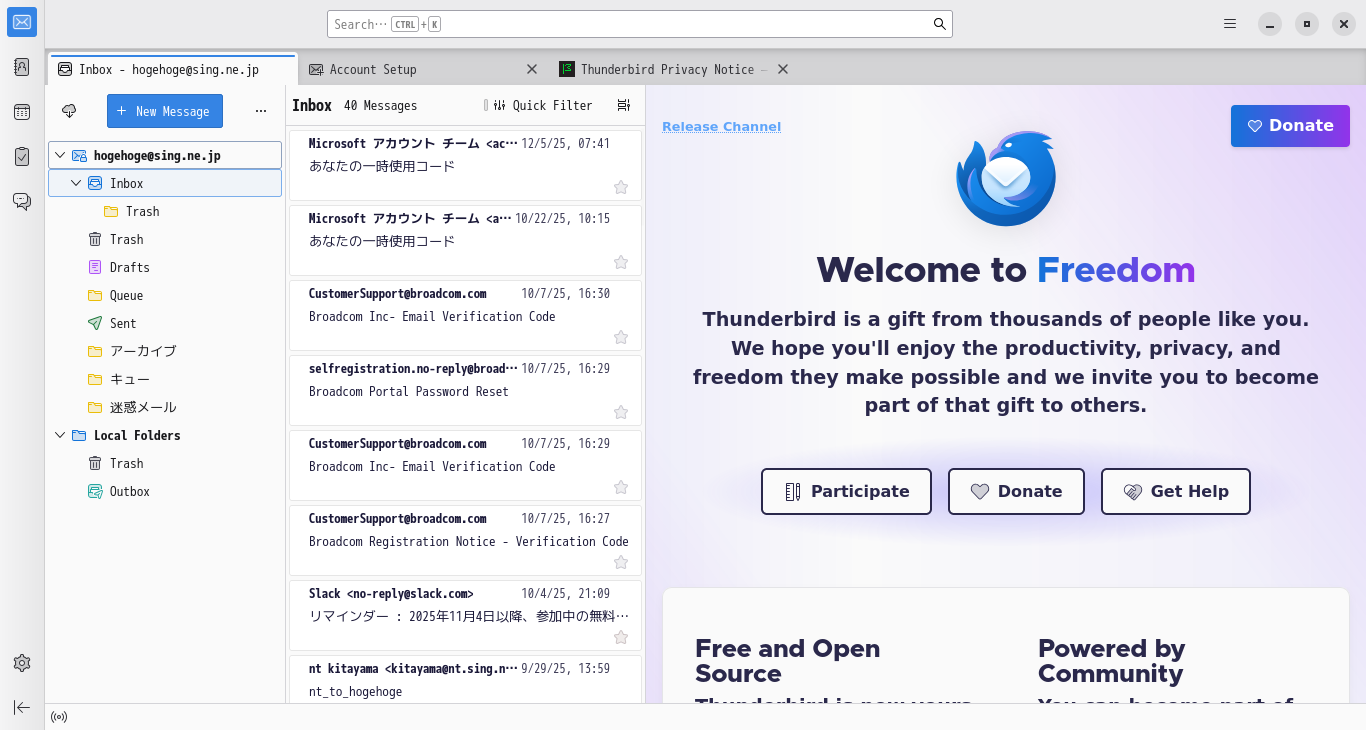Open the 16:29 CustomerSupport Email Verification Code message
The image size is (1366, 730).
(465, 465)
